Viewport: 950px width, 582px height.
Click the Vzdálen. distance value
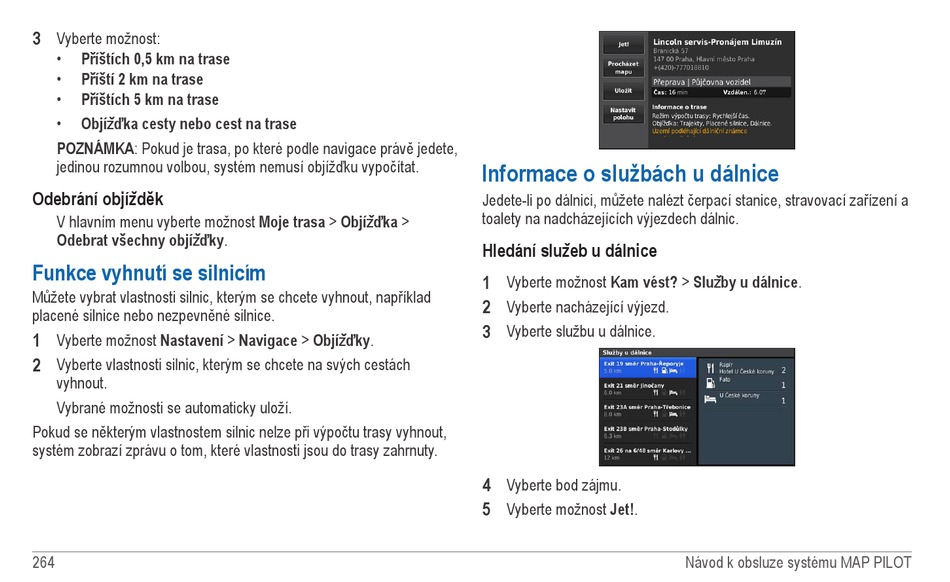pyautogui.click(x=745, y=93)
